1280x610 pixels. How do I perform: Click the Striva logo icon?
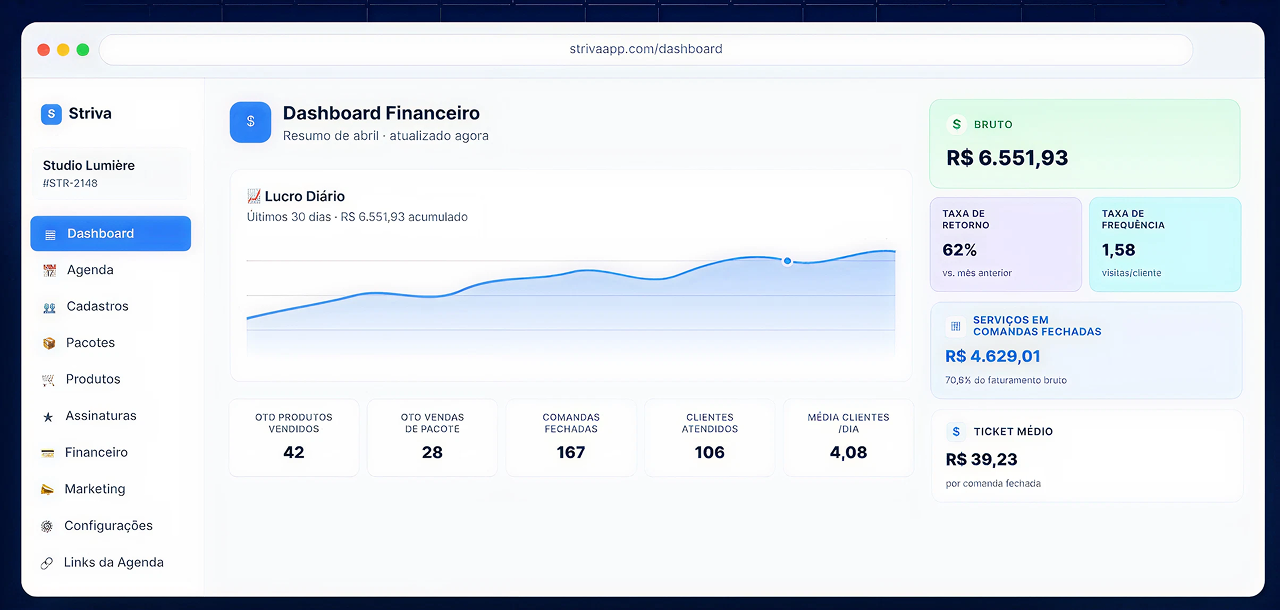[x=51, y=114]
